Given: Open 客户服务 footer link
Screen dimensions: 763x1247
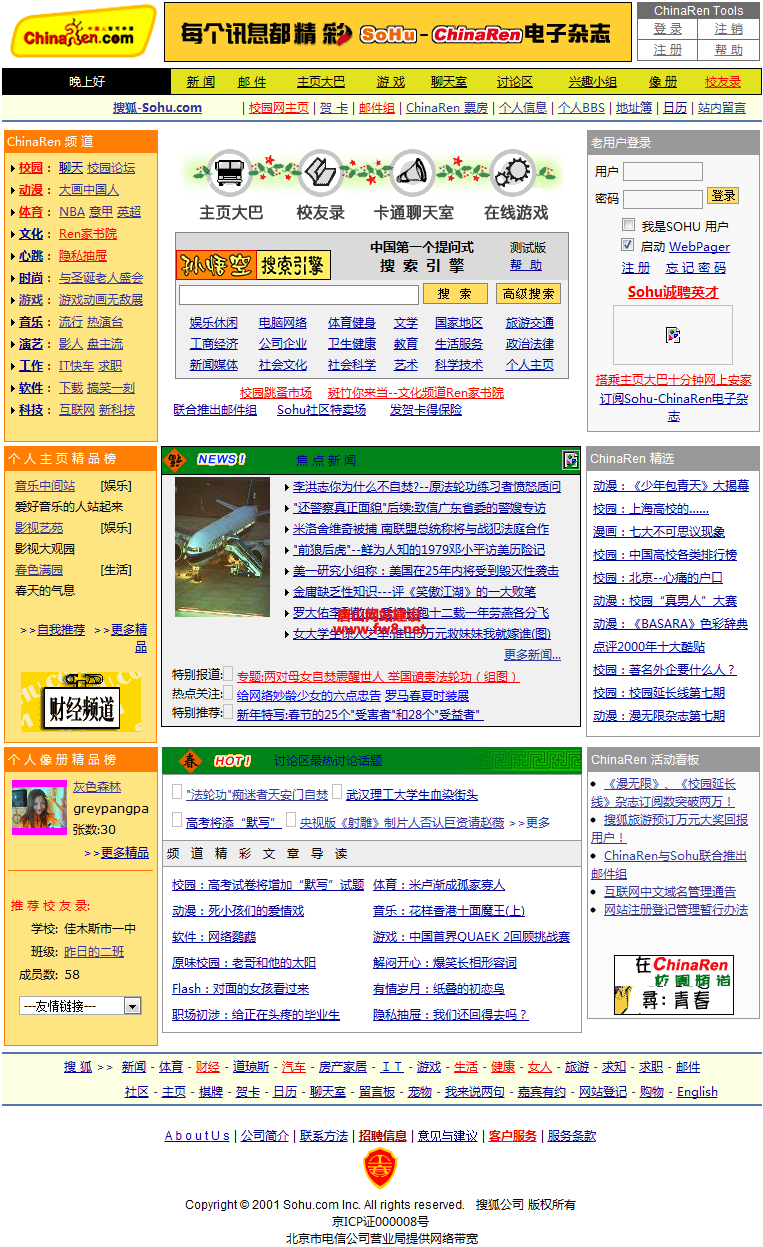Looking at the screenshot, I should tap(513, 1136).
